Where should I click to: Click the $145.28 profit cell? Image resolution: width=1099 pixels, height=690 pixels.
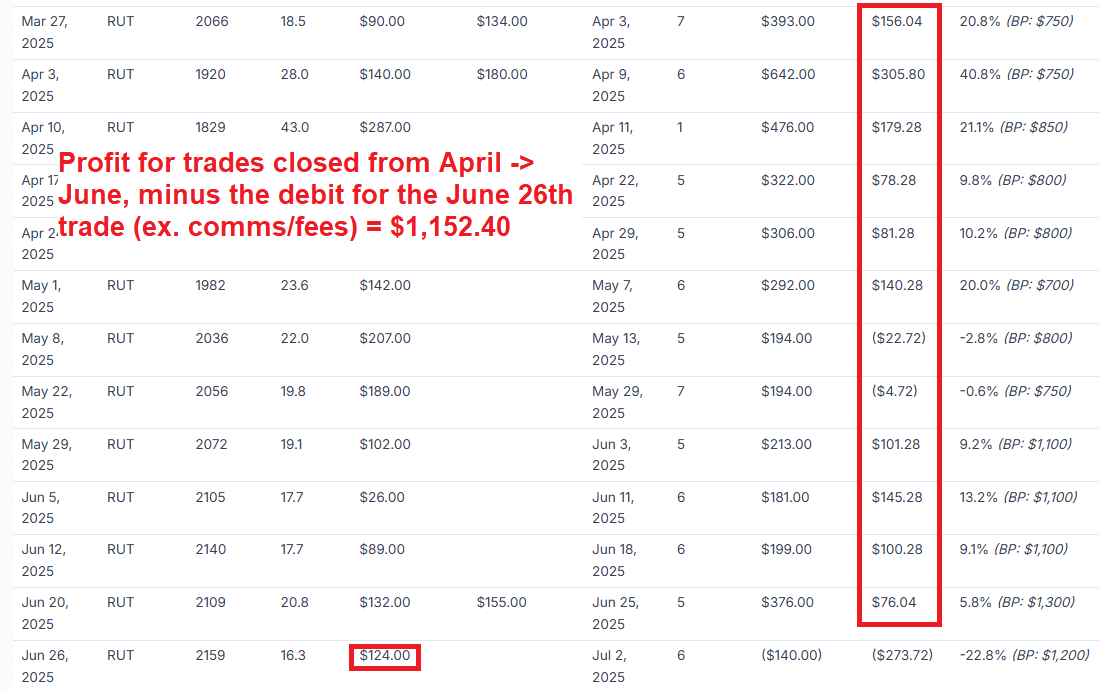[896, 497]
